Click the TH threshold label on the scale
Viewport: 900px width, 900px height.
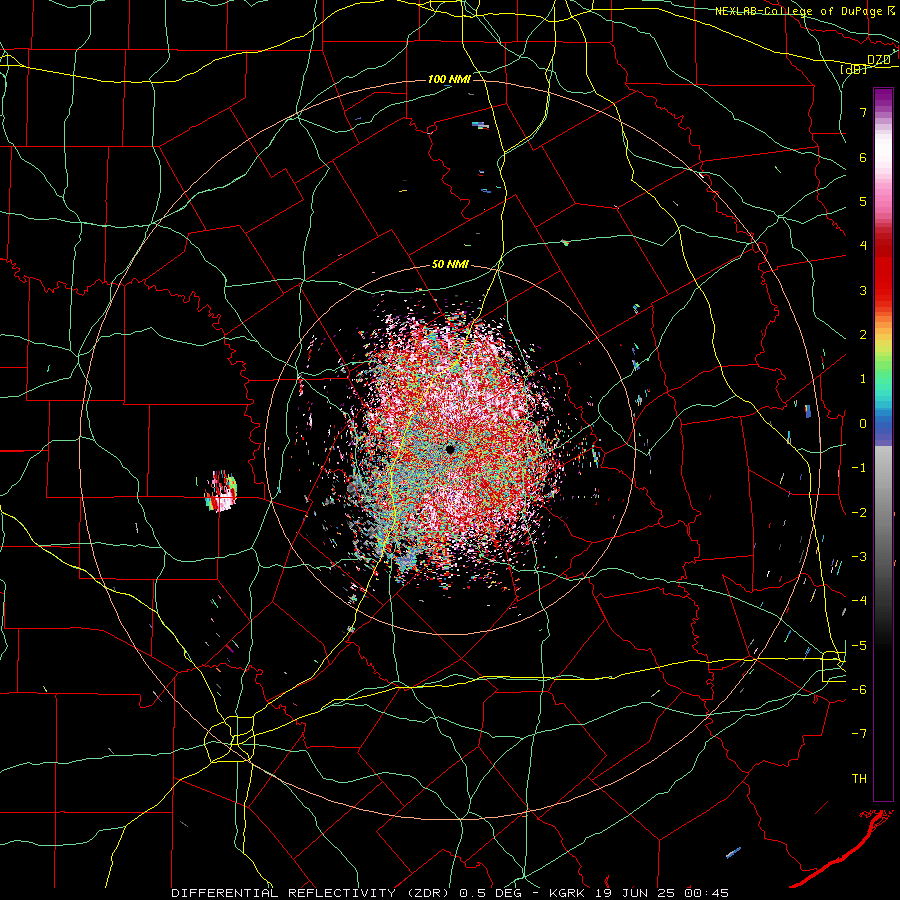859,779
